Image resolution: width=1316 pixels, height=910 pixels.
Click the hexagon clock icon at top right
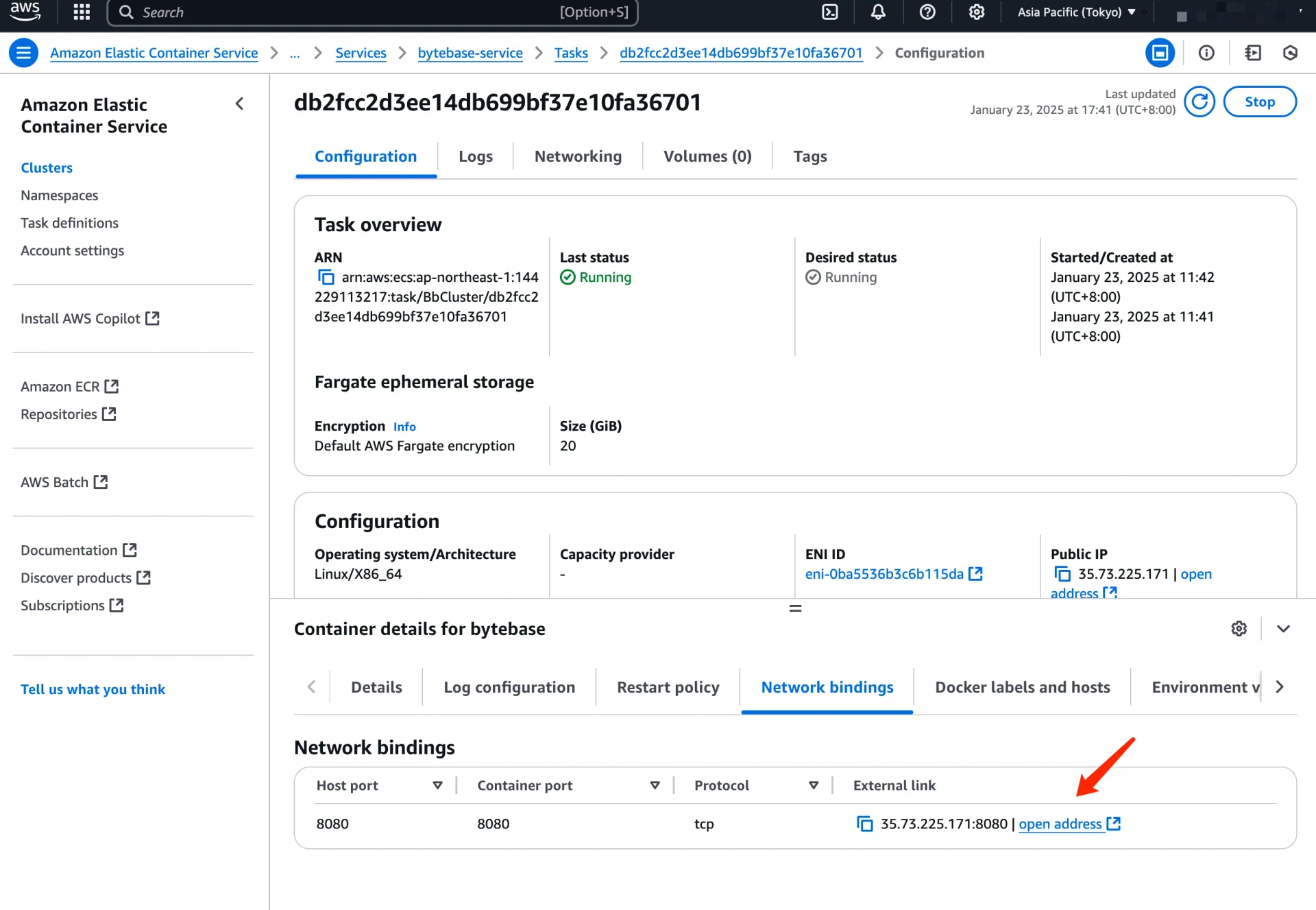pos(1290,53)
